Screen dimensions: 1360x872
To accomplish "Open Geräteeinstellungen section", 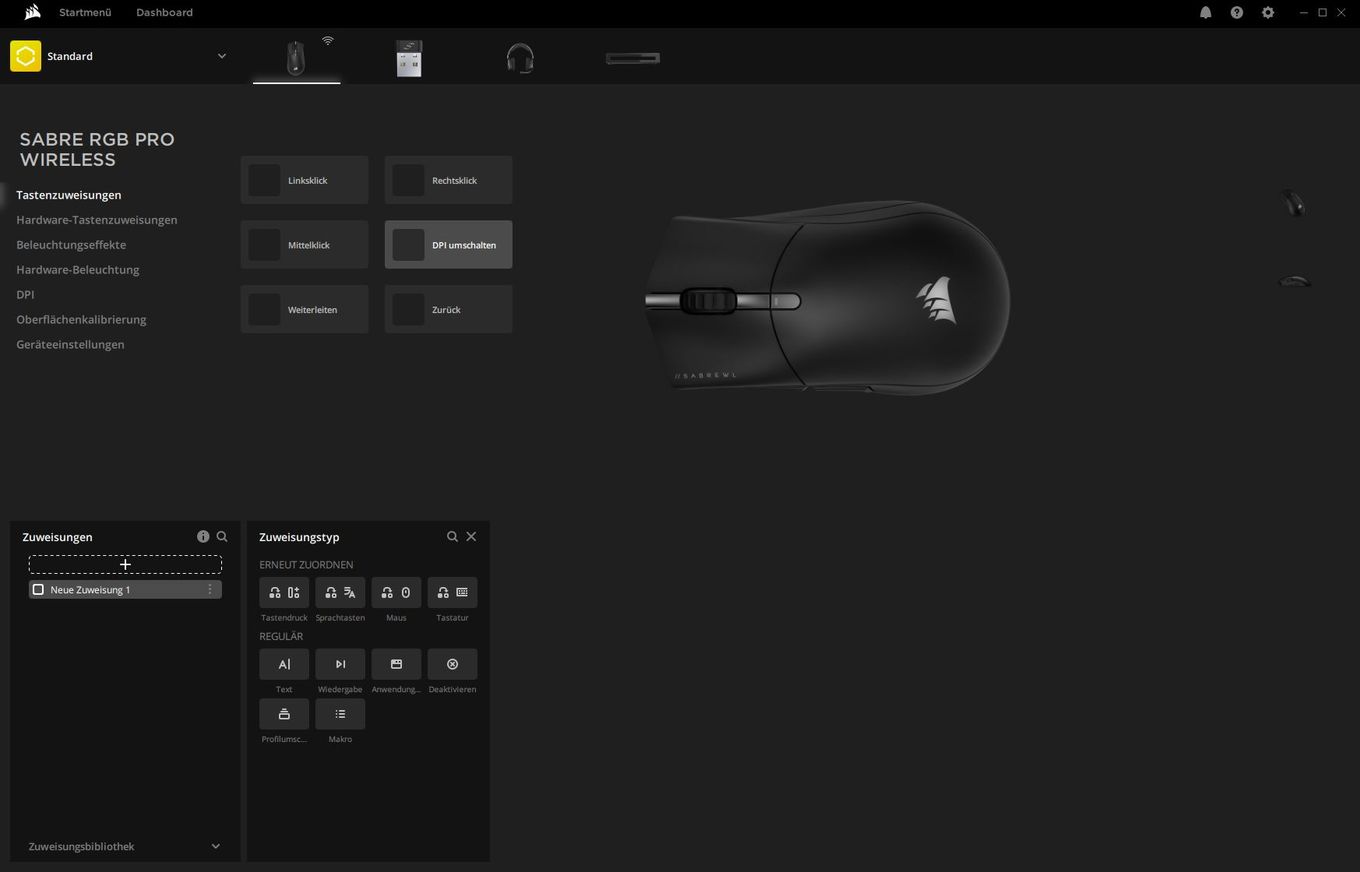I will point(70,345).
